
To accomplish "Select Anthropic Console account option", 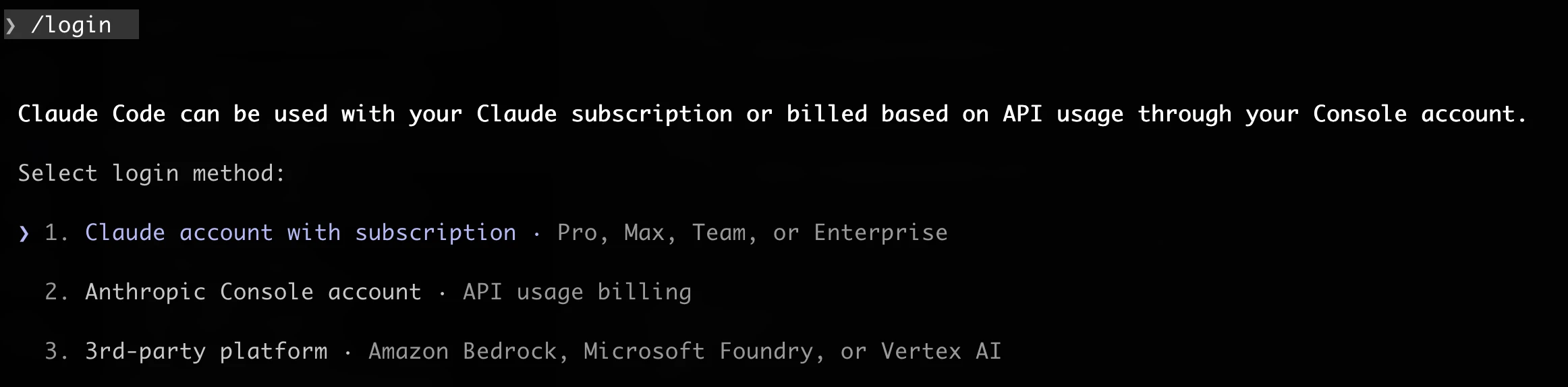I will click(253, 293).
